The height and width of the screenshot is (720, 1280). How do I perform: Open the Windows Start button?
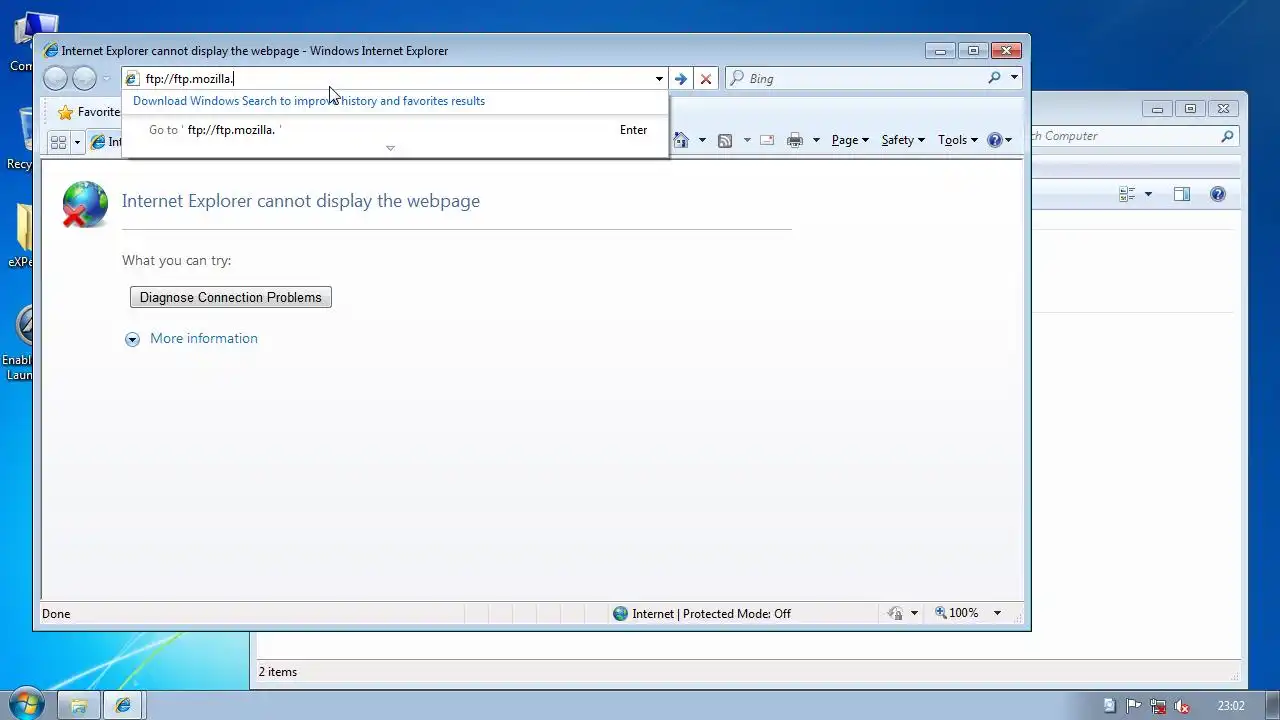pos(25,705)
